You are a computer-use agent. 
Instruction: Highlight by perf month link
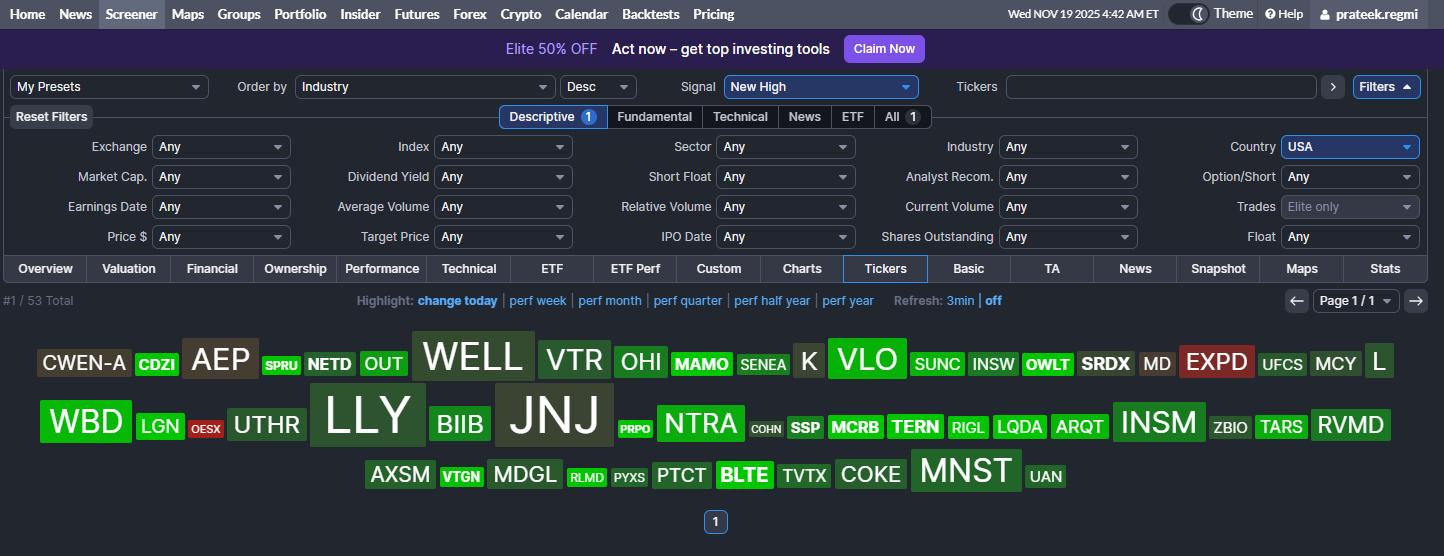tap(610, 301)
